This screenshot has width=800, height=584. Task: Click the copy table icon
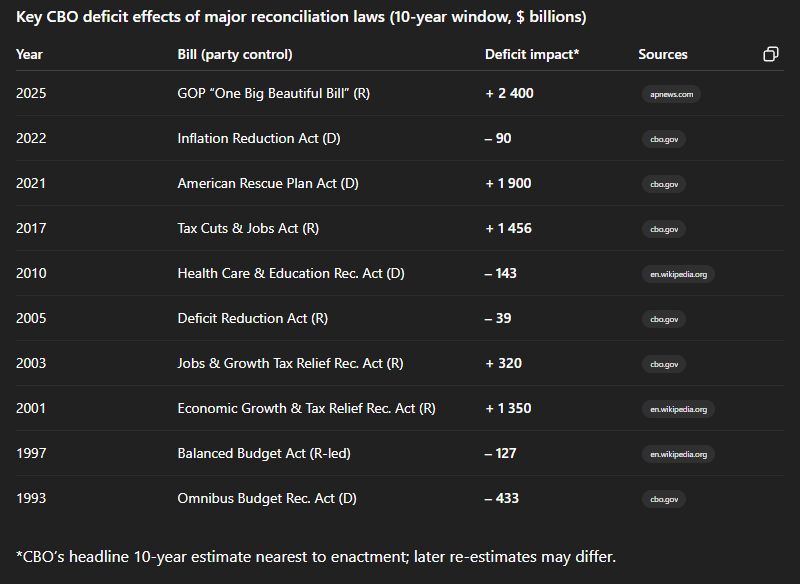[x=770, y=54]
